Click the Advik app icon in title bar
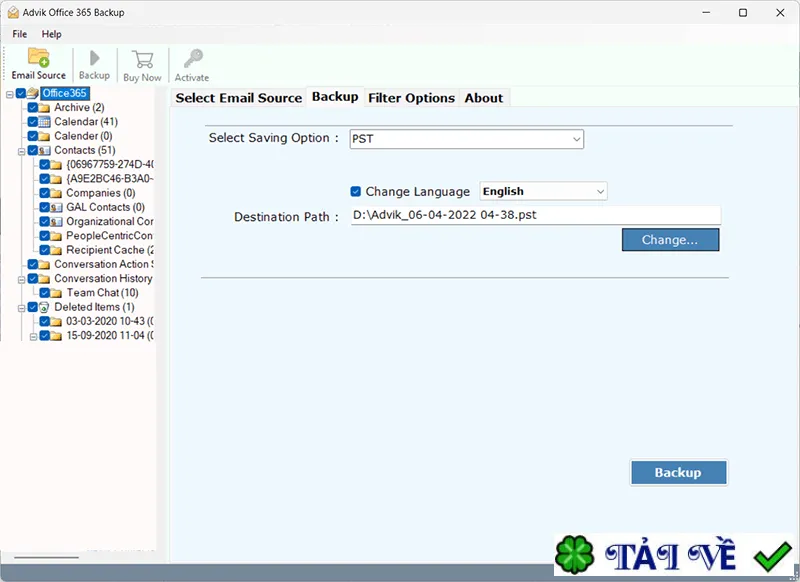 click(13, 12)
